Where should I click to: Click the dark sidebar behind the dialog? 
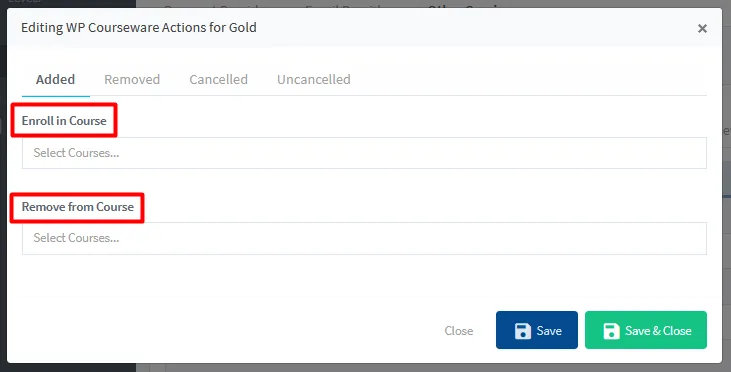click(x=70, y=367)
